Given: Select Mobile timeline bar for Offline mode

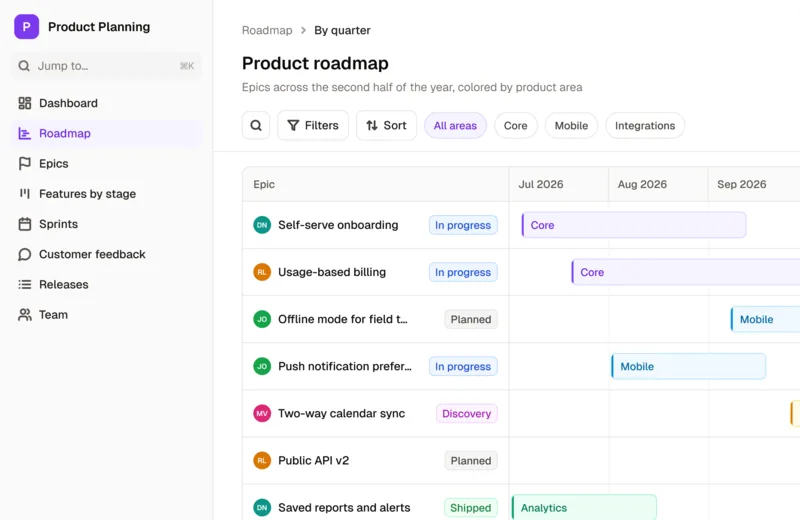Looking at the screenshot, I should (x=765, y=319).
